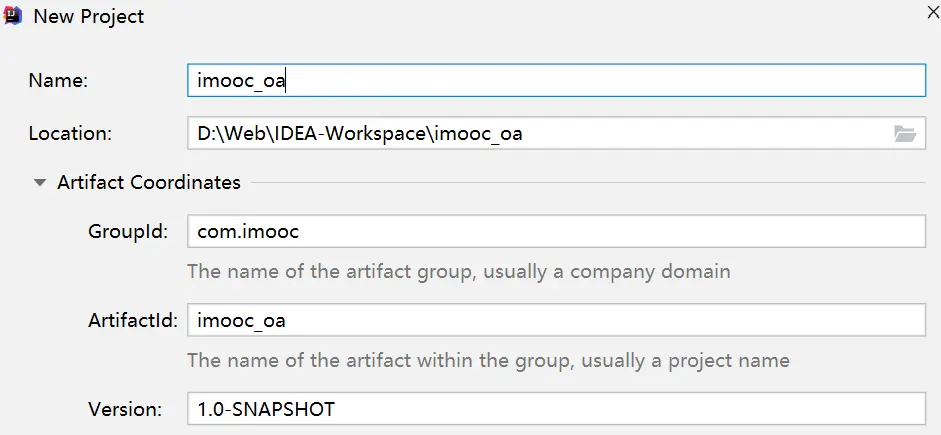Click the New Project window title
The height and width of the screenshot is (435, 941).
[x=89, y=17]
